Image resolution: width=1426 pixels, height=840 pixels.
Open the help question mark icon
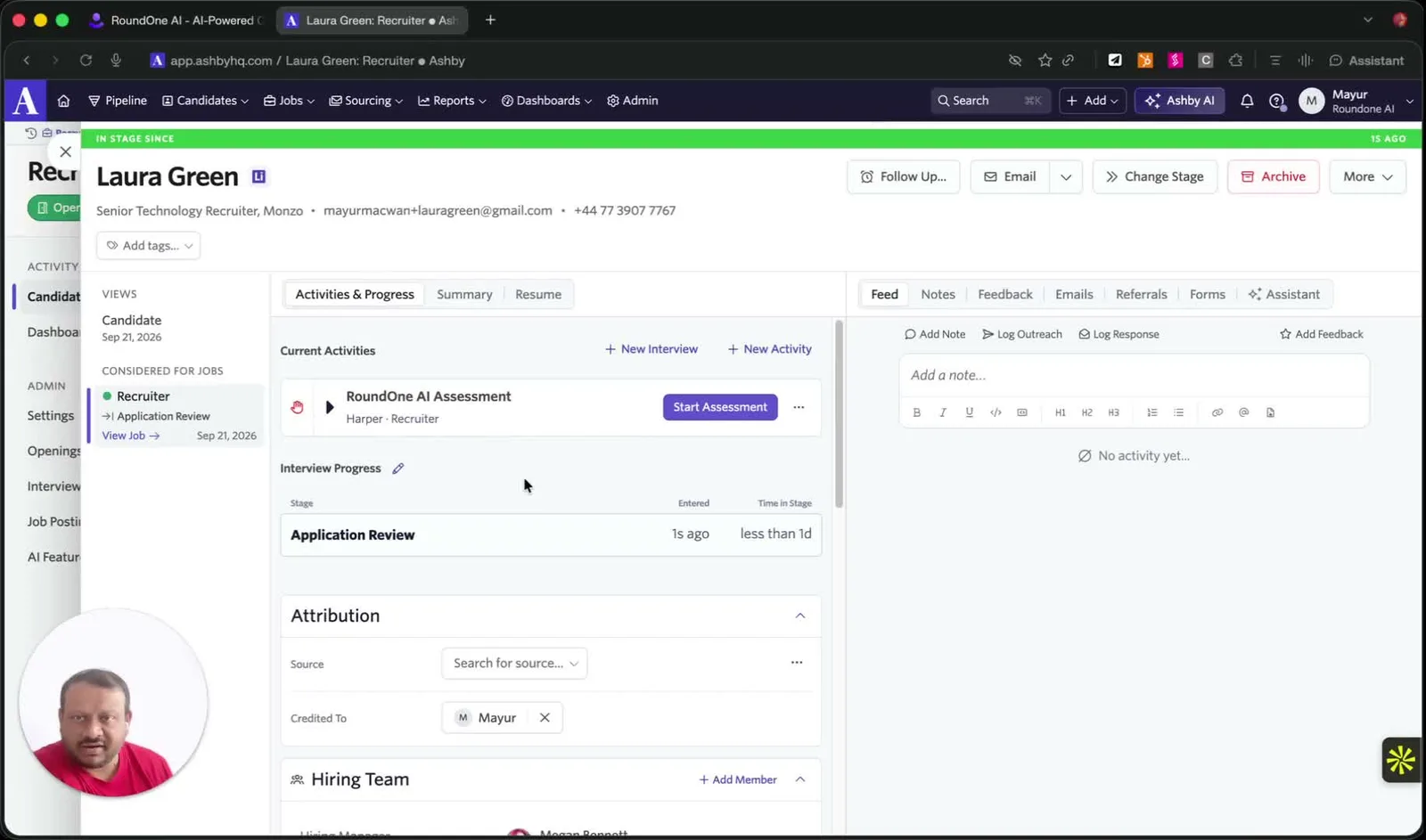(1276, 101)
